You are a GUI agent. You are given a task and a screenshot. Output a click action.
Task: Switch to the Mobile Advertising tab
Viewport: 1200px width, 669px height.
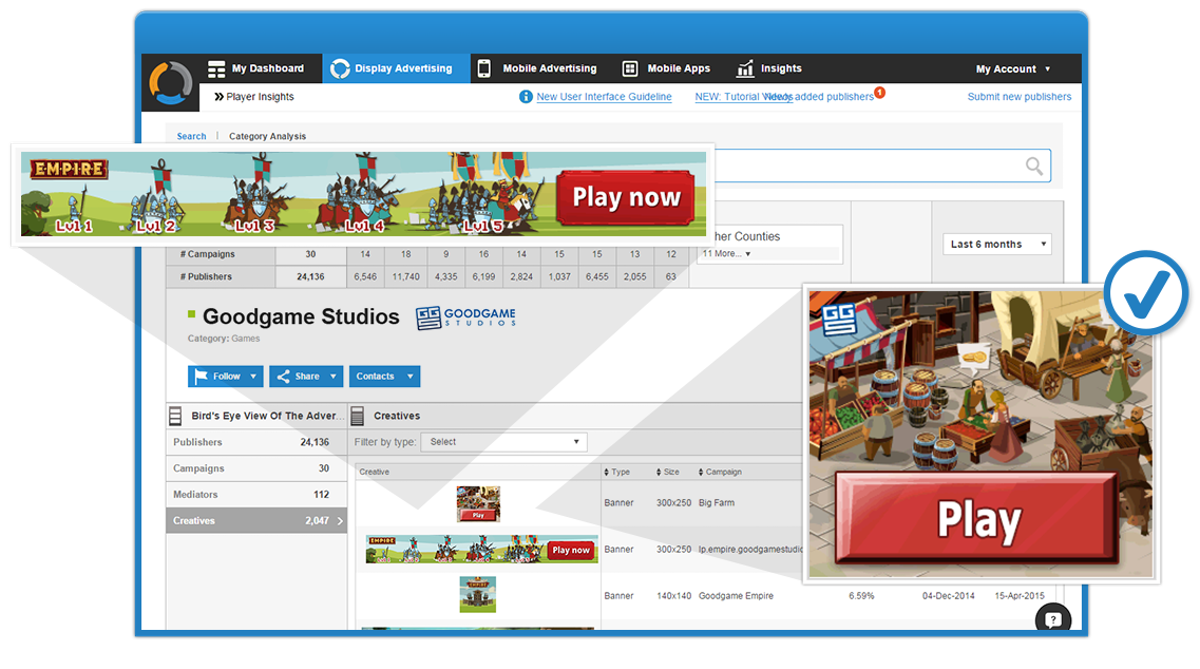537,69
